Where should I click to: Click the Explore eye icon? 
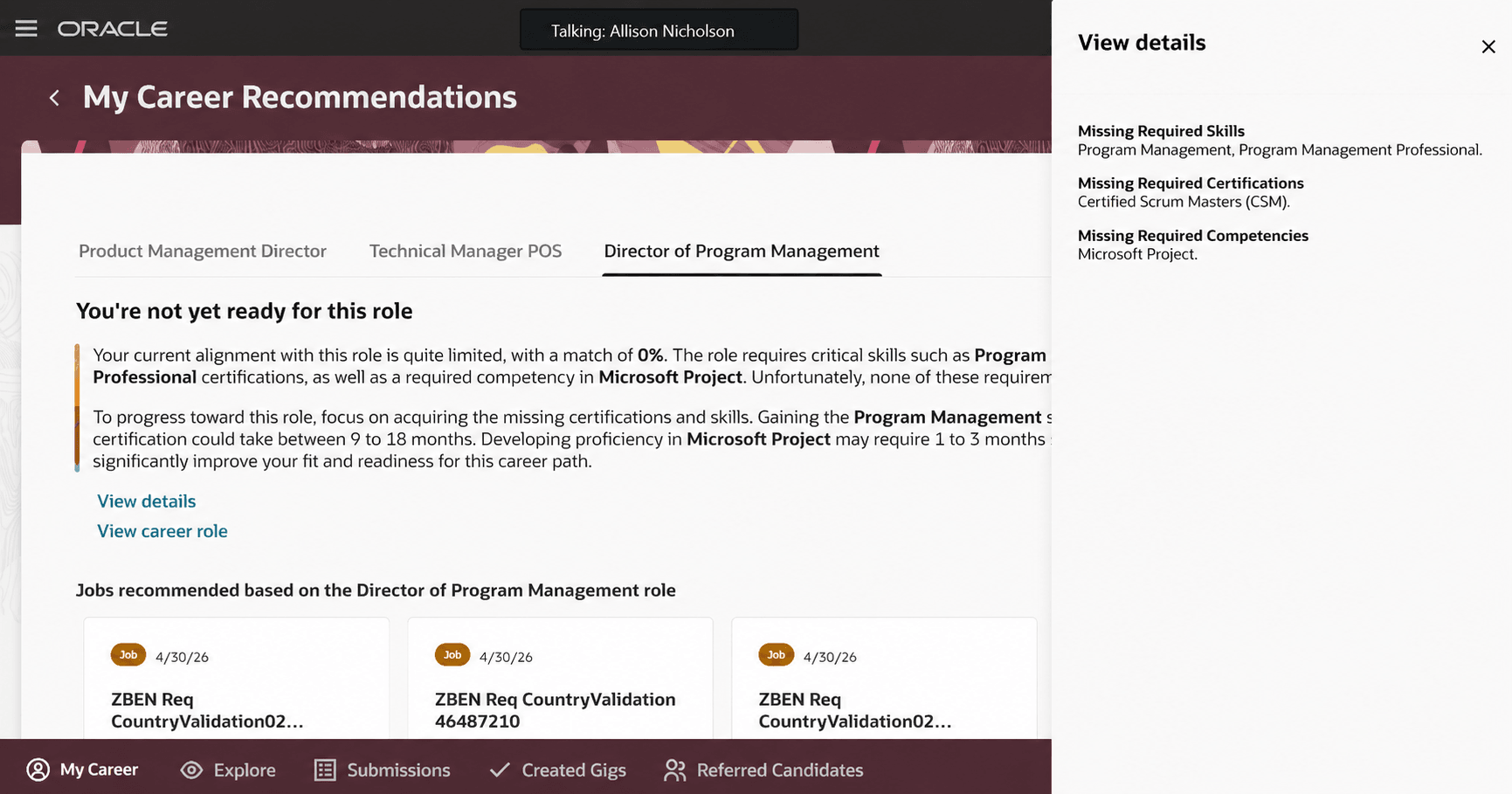coord(191,770)
